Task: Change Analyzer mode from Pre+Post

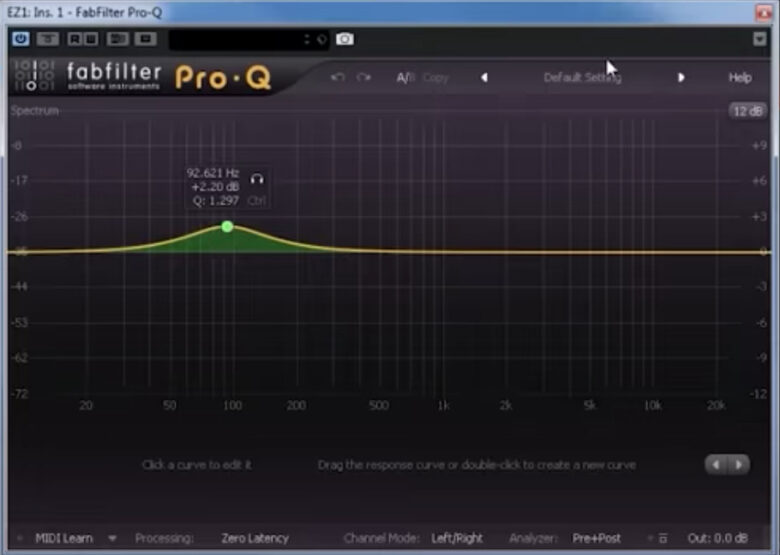Action: (x=596, y=538)
